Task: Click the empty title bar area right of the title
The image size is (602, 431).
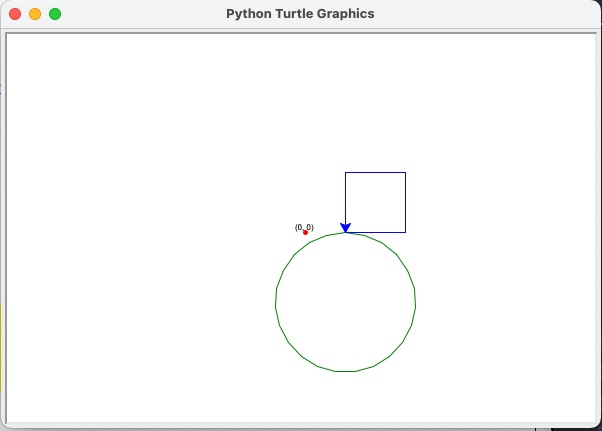Action: click(480, 14)
